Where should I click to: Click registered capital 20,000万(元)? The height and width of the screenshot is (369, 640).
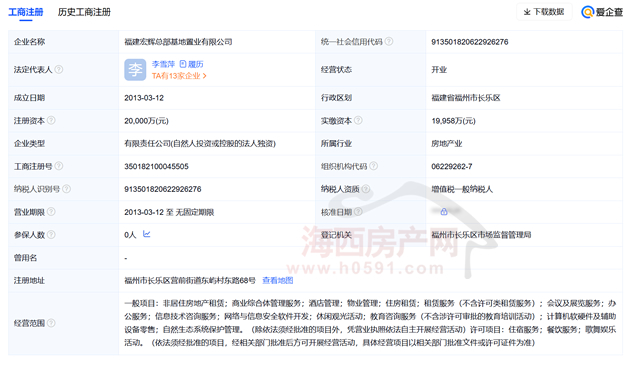147,121
